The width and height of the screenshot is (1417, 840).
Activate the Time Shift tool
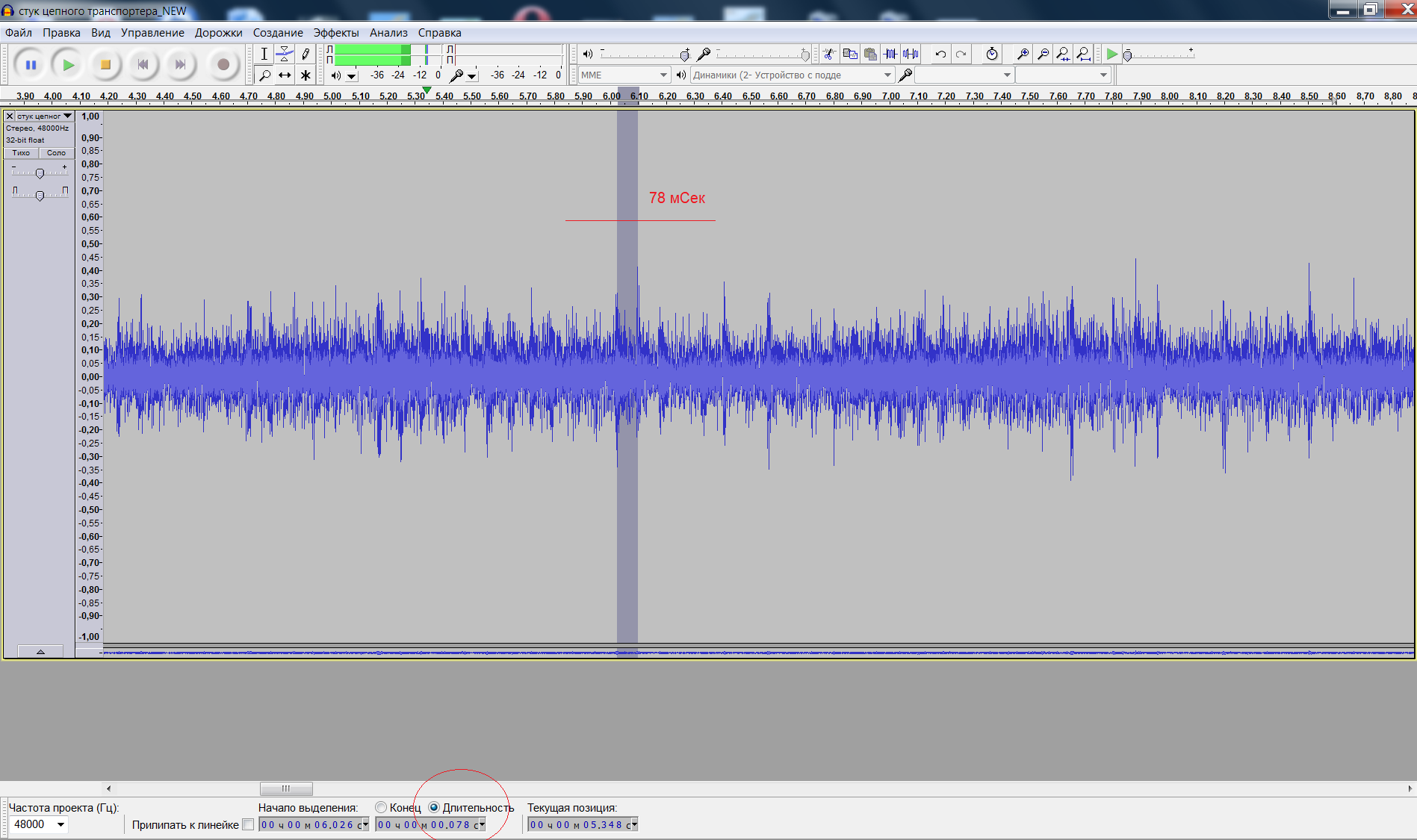(x=285, y=75)
